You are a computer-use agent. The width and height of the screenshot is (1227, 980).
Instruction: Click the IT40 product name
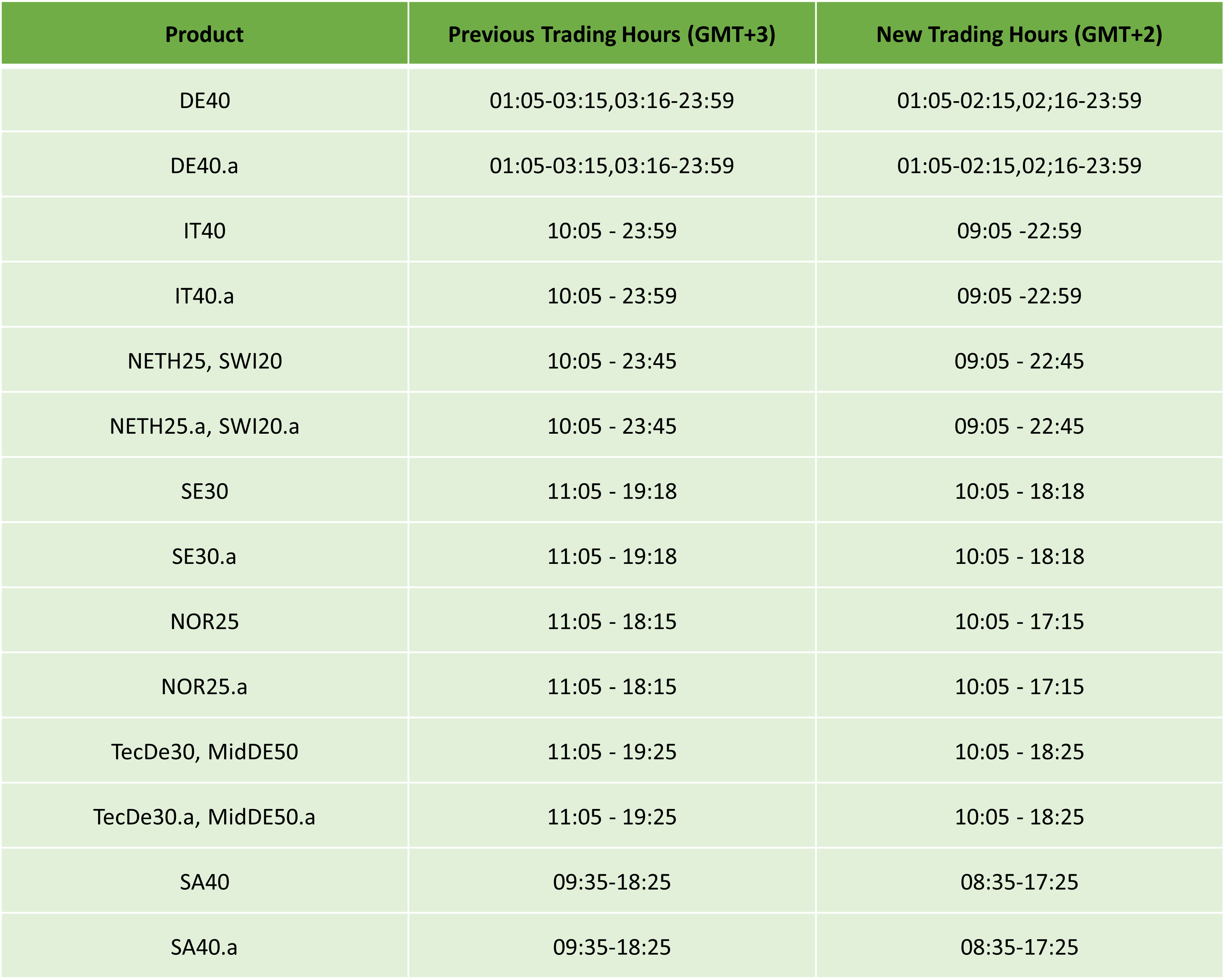(x=204, y=231)
